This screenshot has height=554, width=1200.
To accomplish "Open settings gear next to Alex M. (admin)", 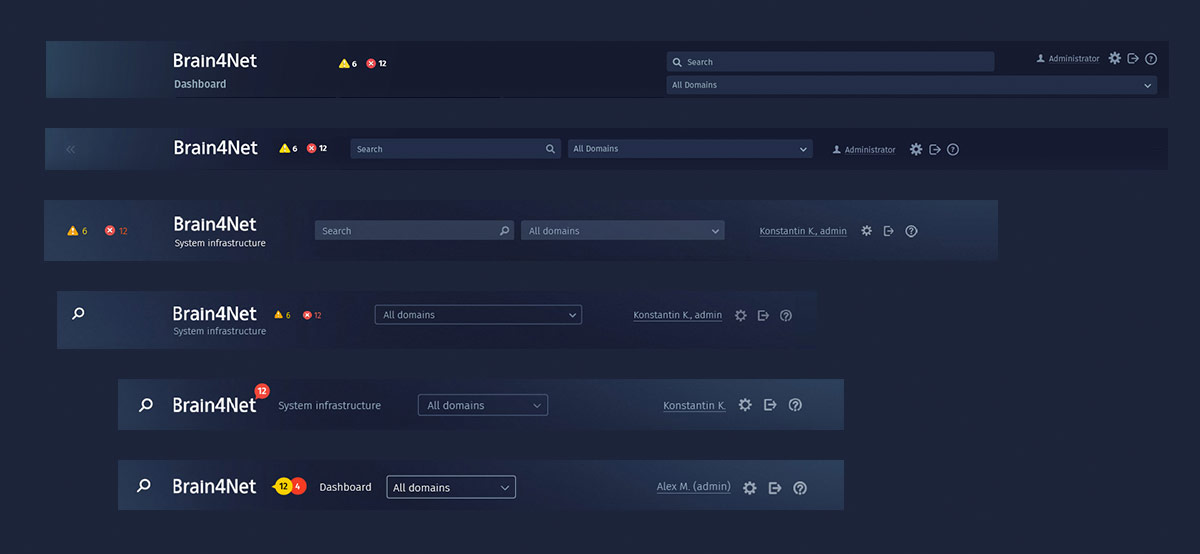I will 749,488.
